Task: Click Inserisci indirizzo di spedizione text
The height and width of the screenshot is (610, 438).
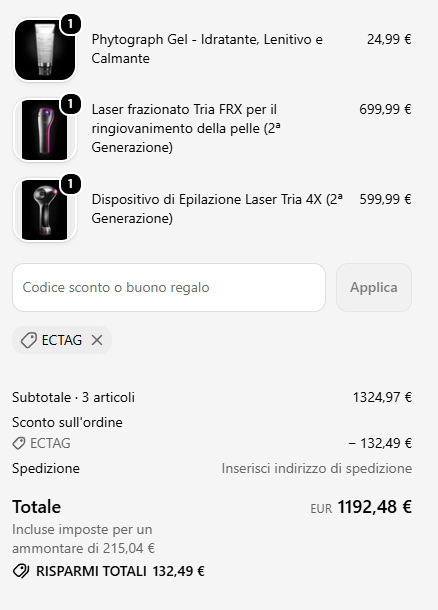Action: coord(317,468)
